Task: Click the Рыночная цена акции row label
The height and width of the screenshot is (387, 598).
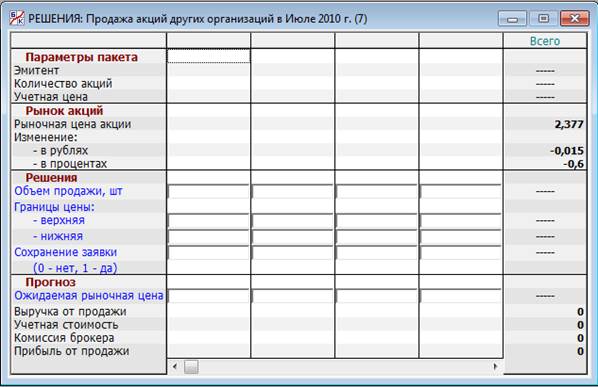Action: coord(72,124)
